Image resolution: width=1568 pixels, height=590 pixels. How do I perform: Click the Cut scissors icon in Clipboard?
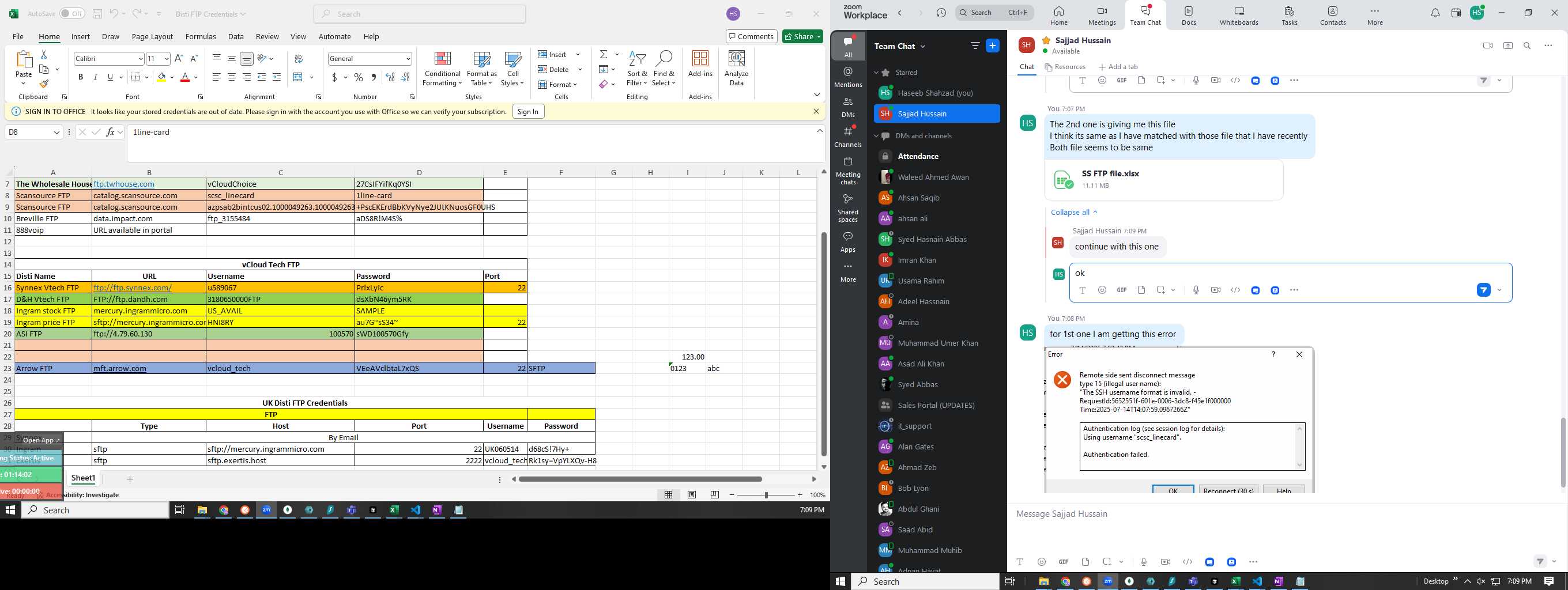[44, 55]
